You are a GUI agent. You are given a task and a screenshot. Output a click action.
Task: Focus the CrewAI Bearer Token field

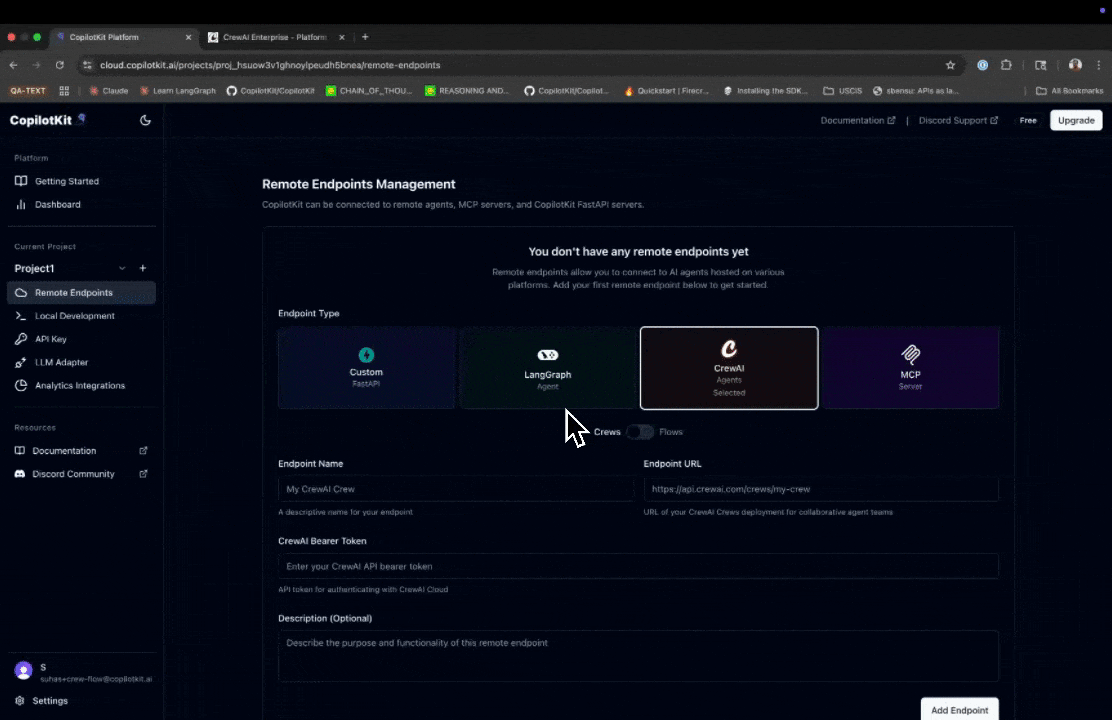tap(638, 566)
